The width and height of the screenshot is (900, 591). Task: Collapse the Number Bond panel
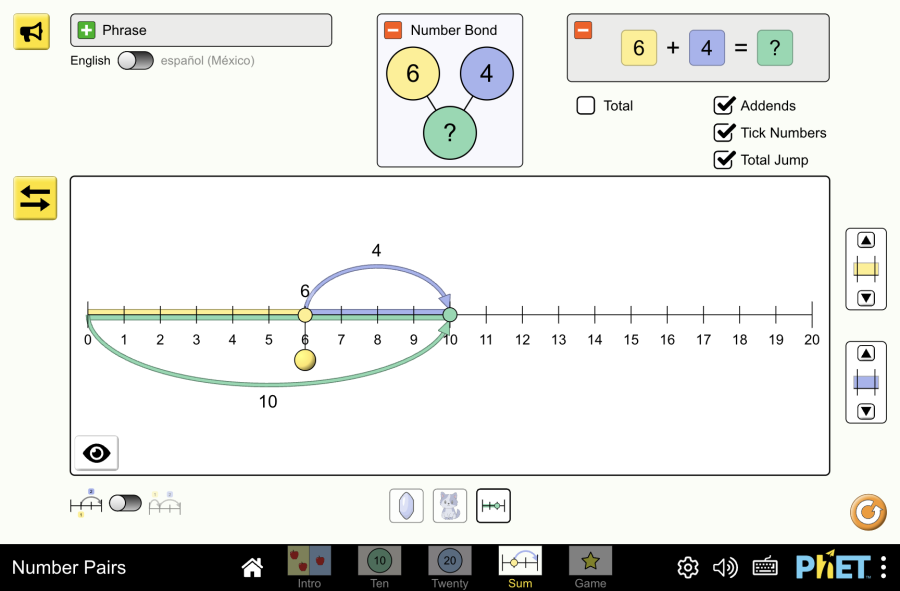click(394, 31)
